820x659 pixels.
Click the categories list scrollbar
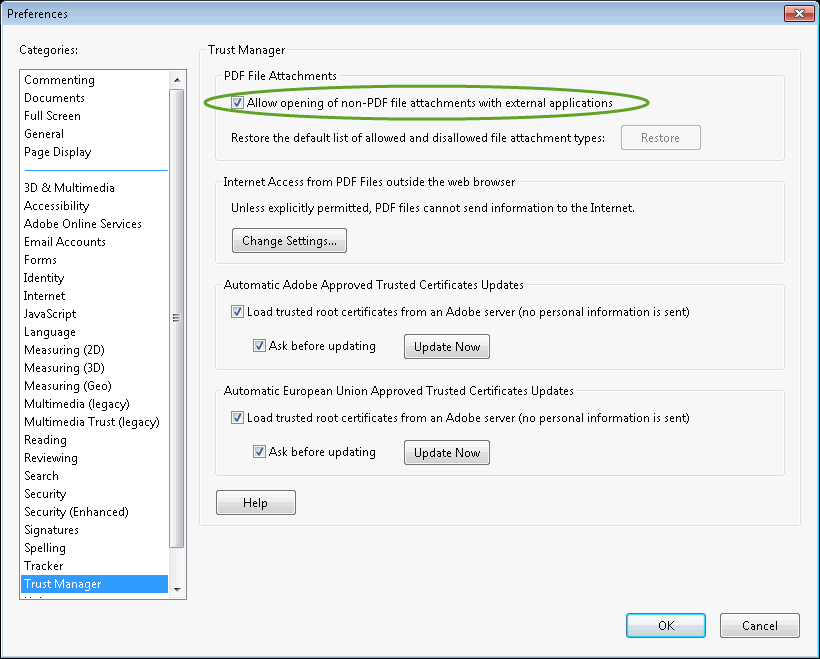[x=176, y=318]
